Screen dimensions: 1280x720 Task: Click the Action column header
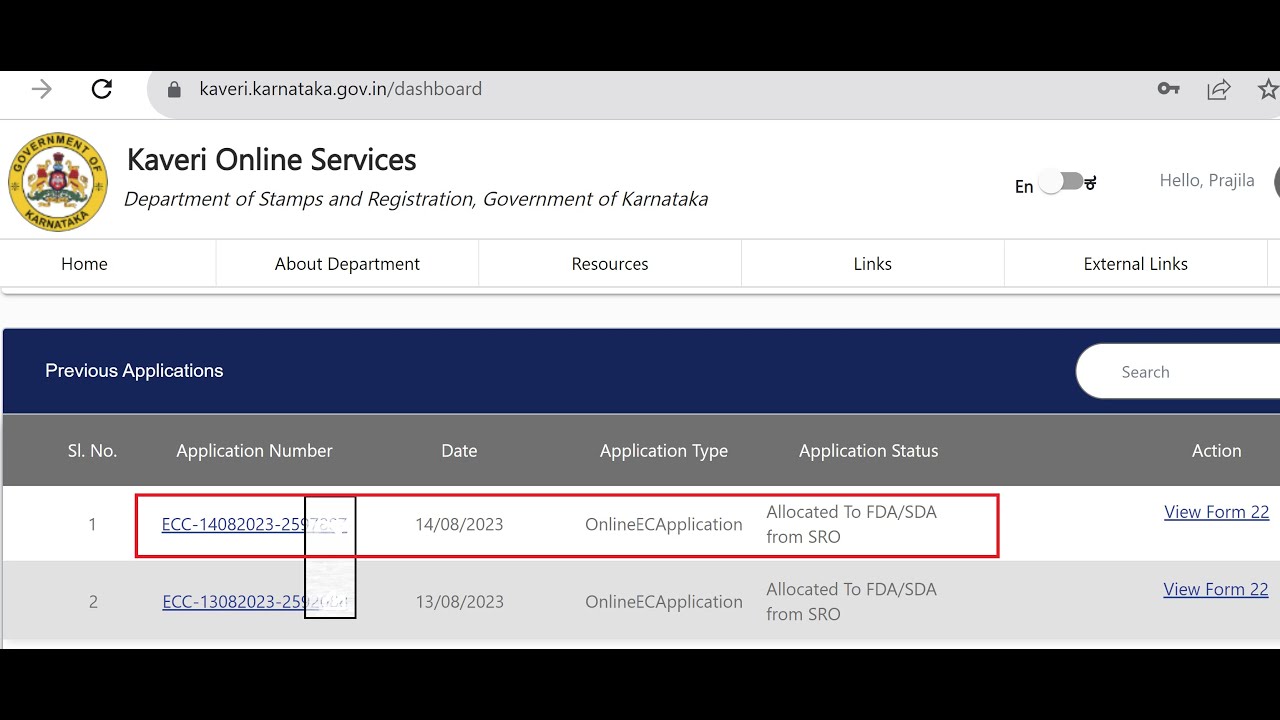(x=1217, y=451)
